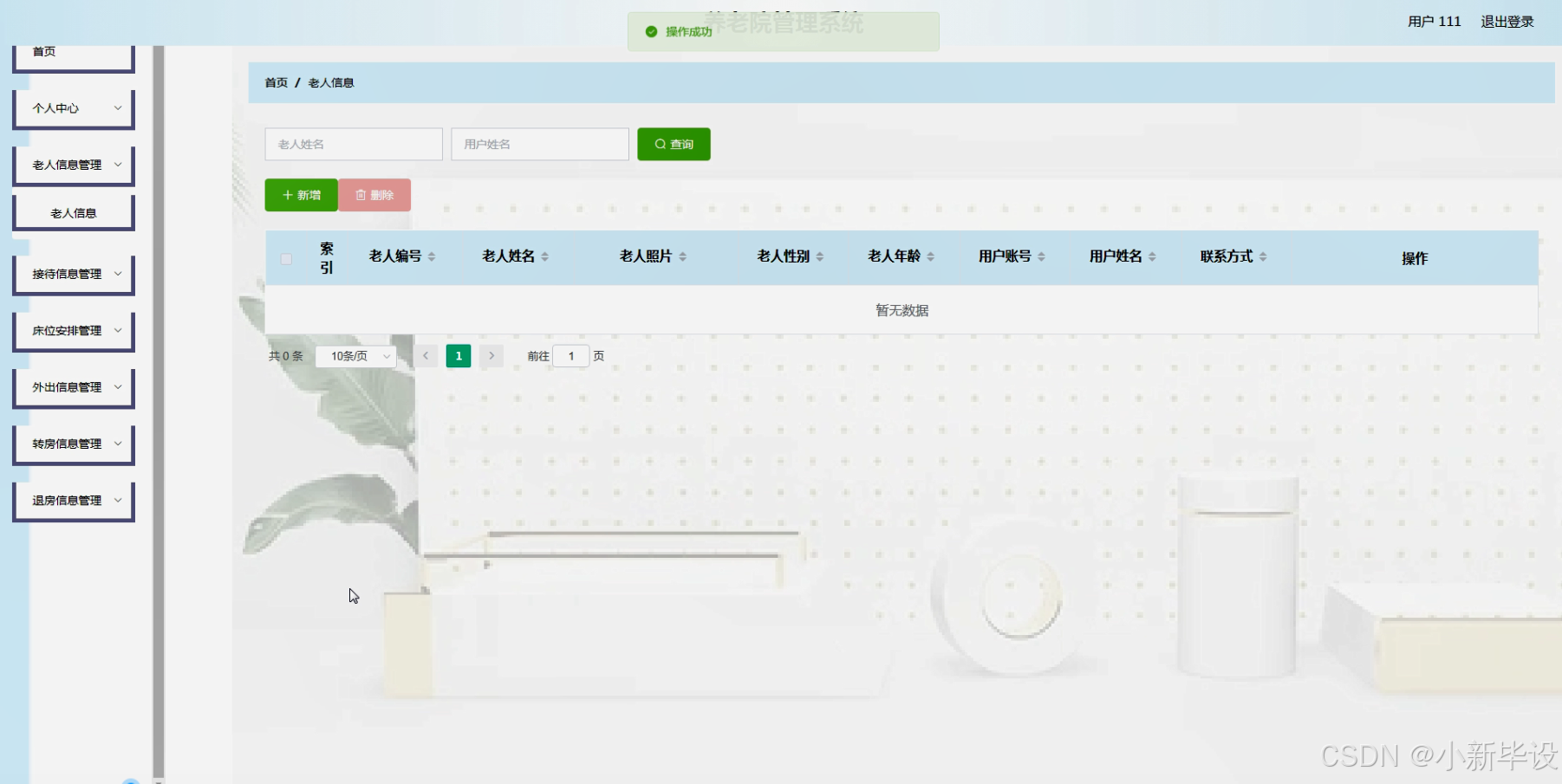
Task: Toggle the select-all checkbox in table header
Action: click(x=286, y=257)
